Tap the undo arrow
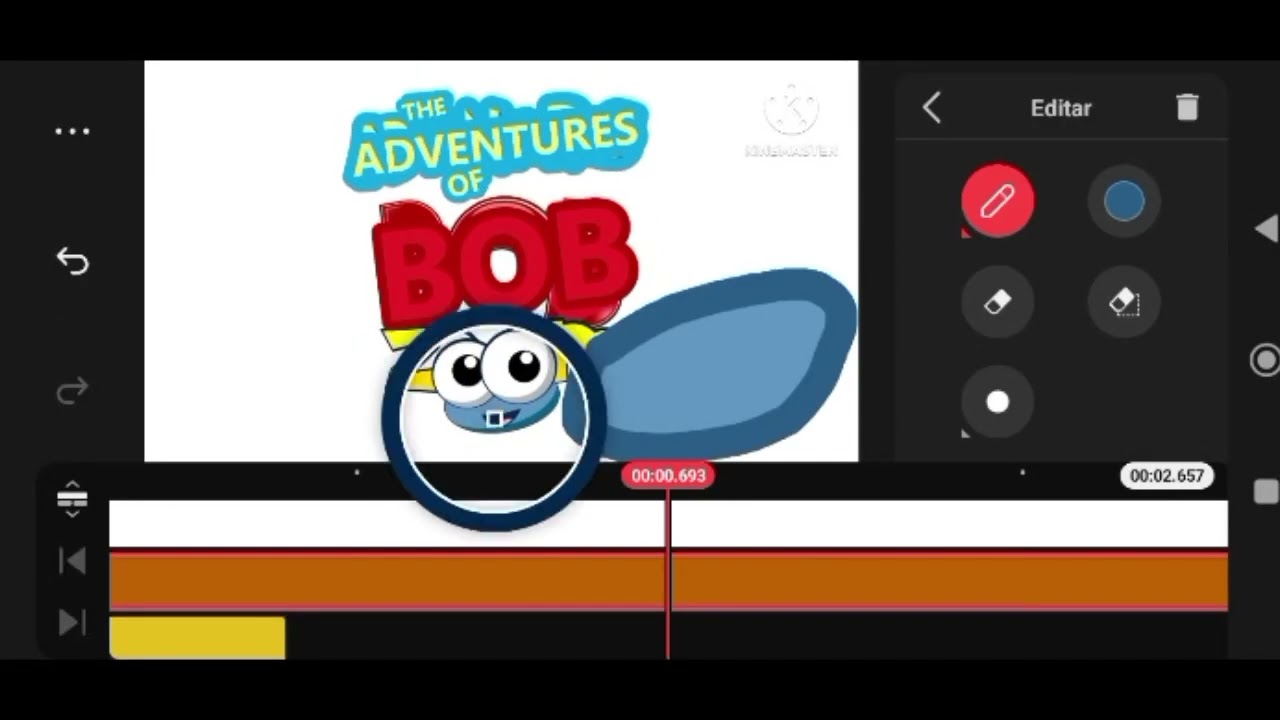 click(x=72, y=261)
